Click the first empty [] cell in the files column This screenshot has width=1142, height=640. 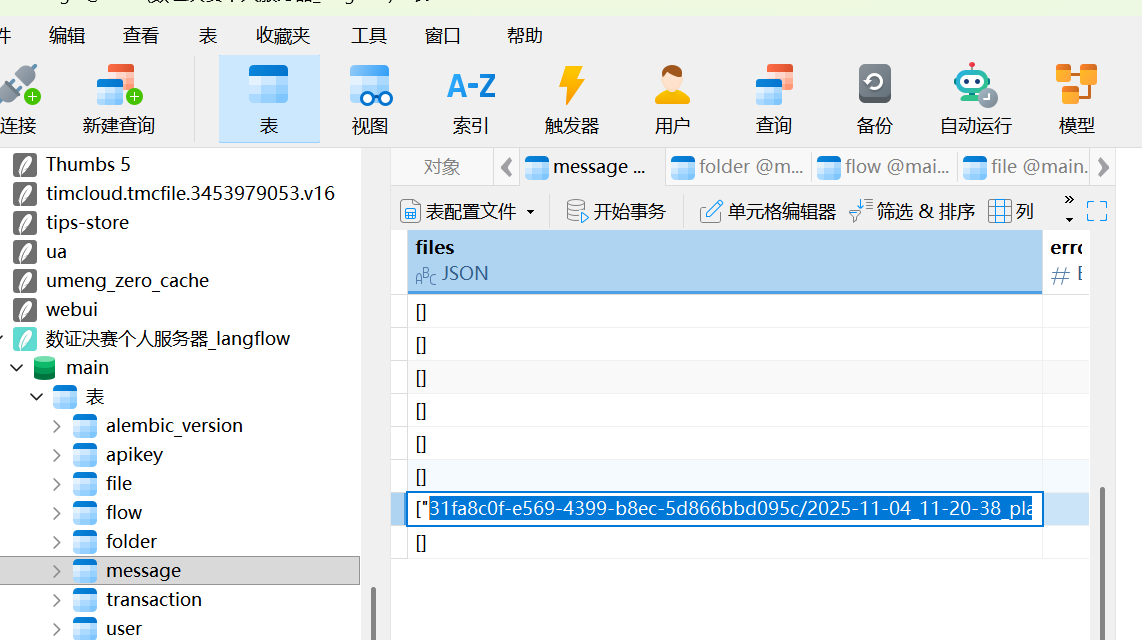point(725,312)
